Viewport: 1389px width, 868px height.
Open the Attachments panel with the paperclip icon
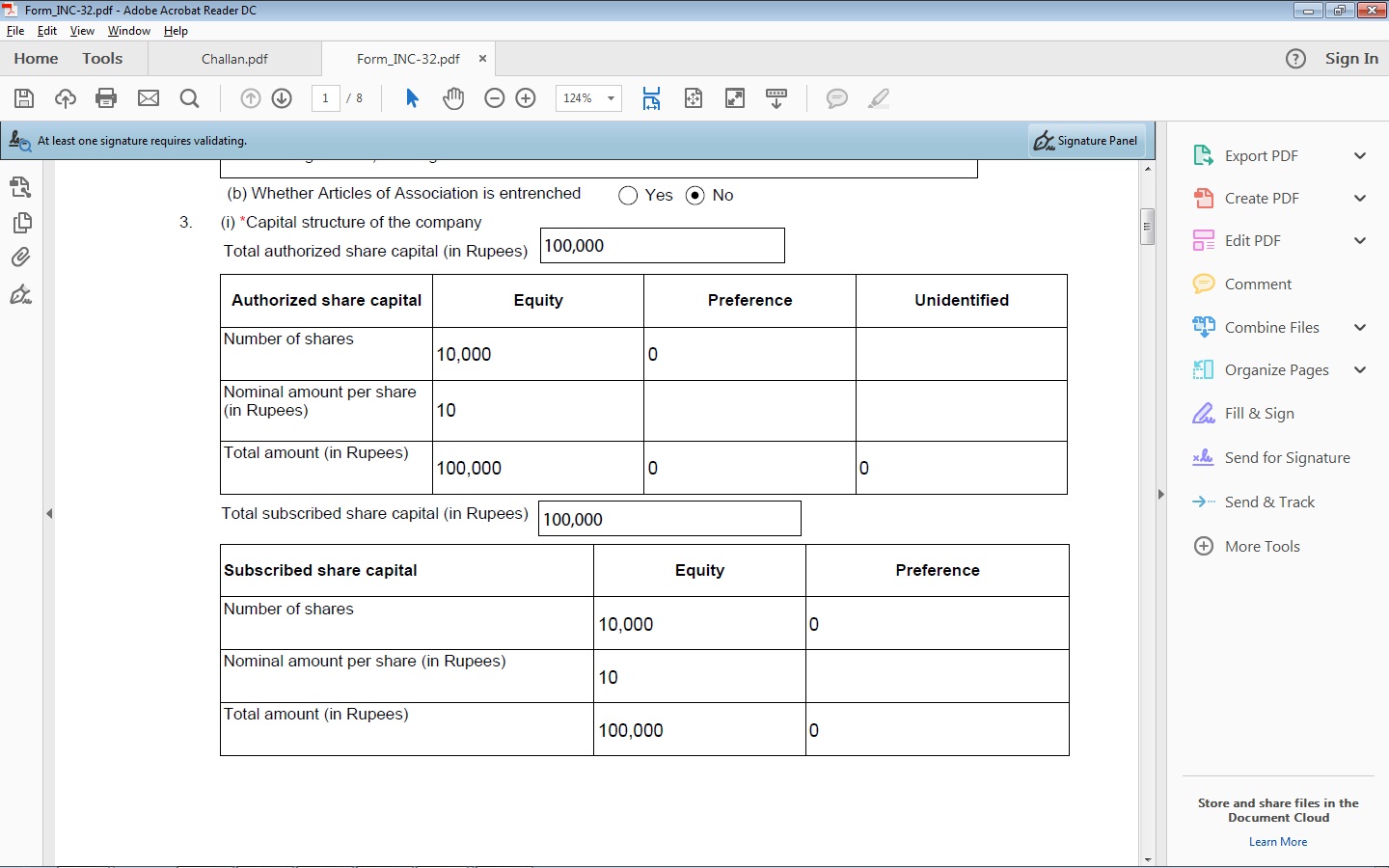click(x=21, y=257)
